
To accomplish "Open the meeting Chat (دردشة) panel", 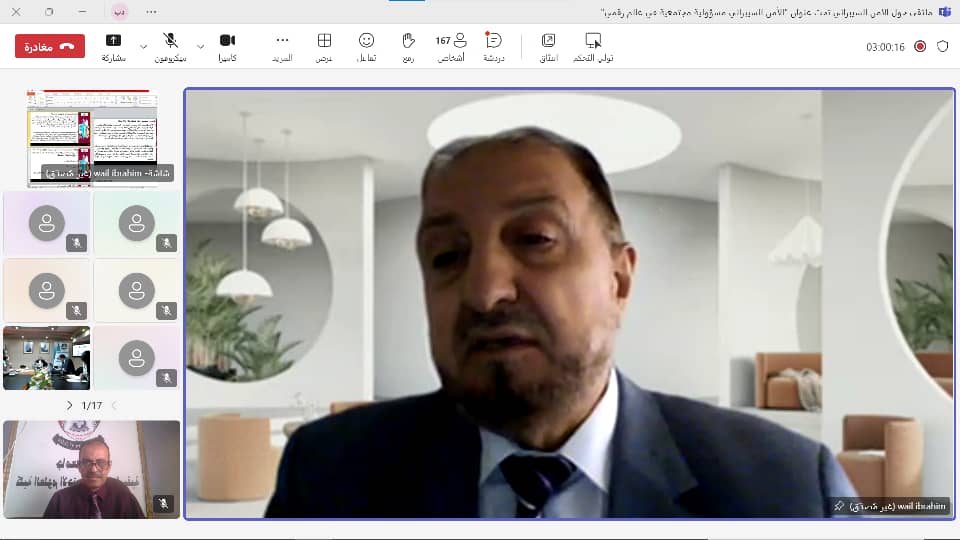I will [x=493, y=46].
